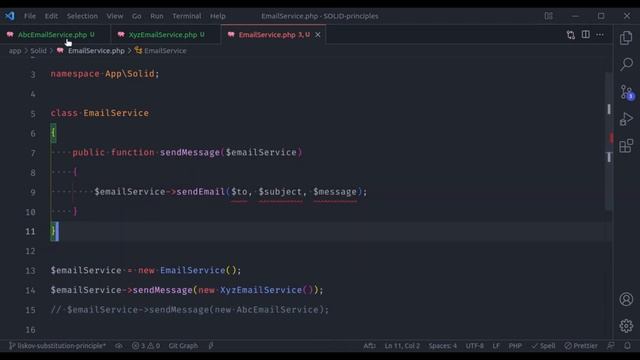Click the Ln 11, Col 2 cursor position
This screenshot has height=360, width=640.
click(x=402, y=346)
